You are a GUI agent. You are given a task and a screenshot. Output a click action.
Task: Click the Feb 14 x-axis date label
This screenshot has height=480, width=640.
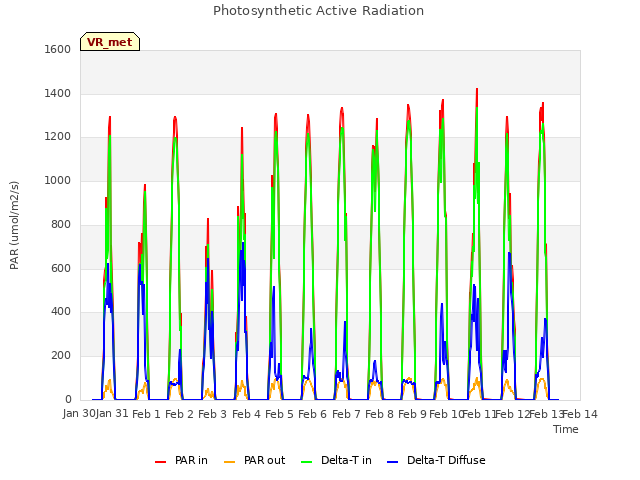[580, 414]
